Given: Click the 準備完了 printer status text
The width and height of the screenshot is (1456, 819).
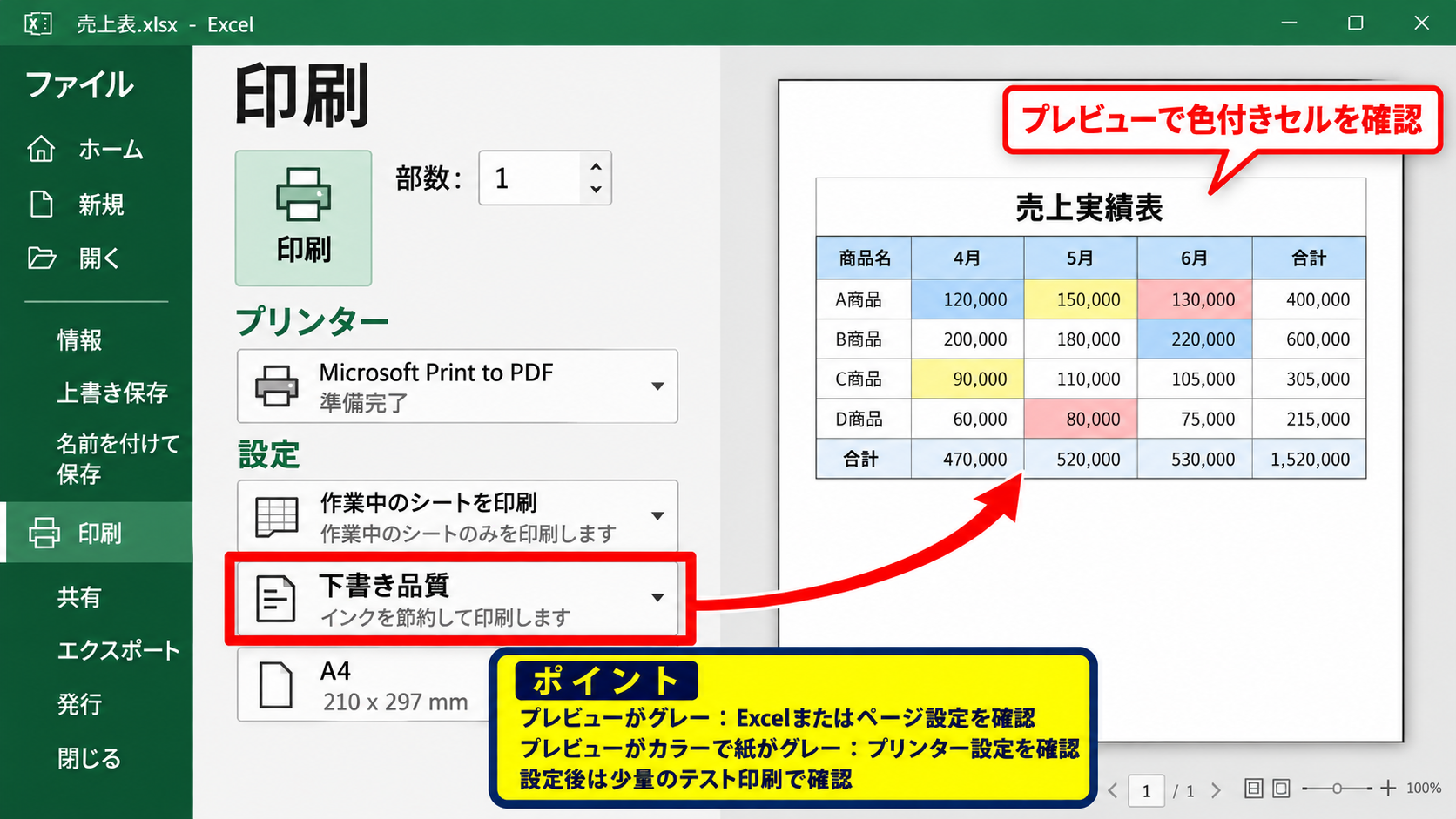Looking at the screenshot, I should 363,403.
